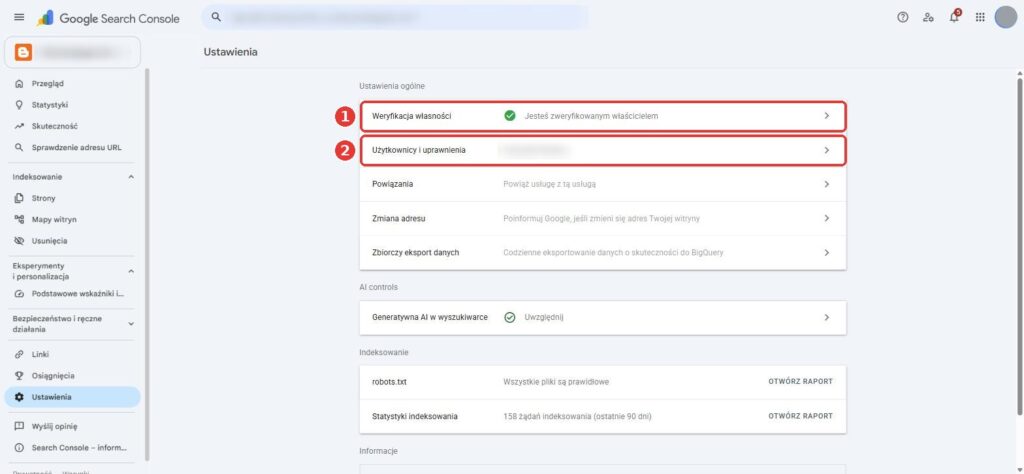Click 'Wszystkie pliki są prawidłowe' text

point(556,381)
